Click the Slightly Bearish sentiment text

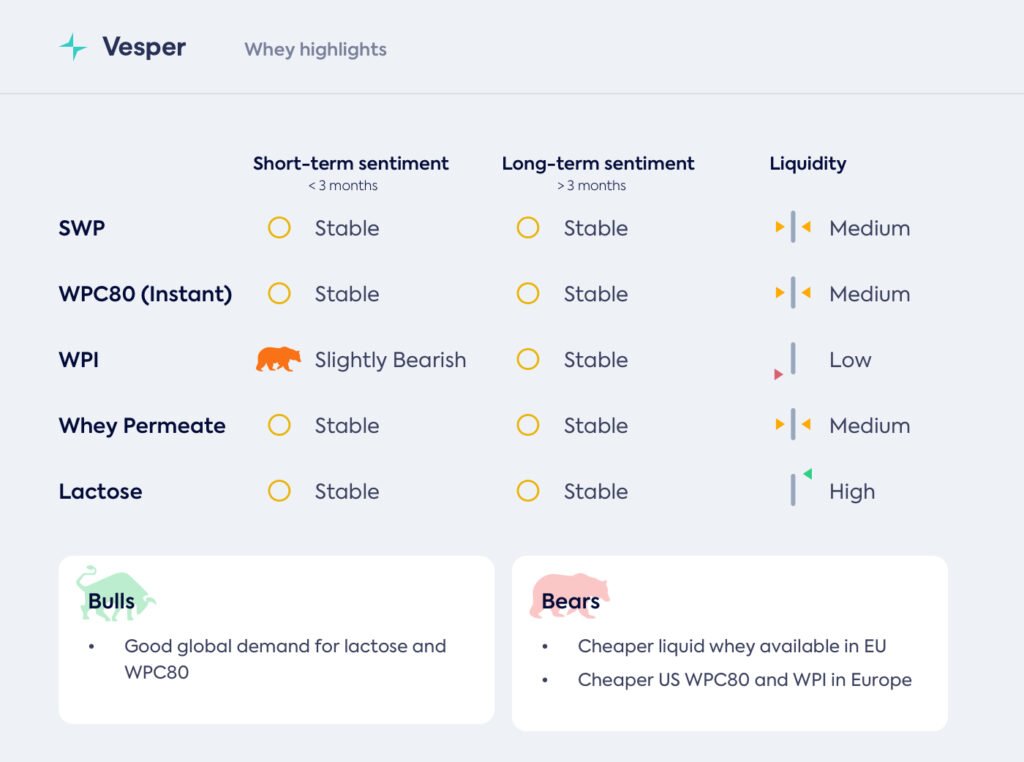coord(390,360)
